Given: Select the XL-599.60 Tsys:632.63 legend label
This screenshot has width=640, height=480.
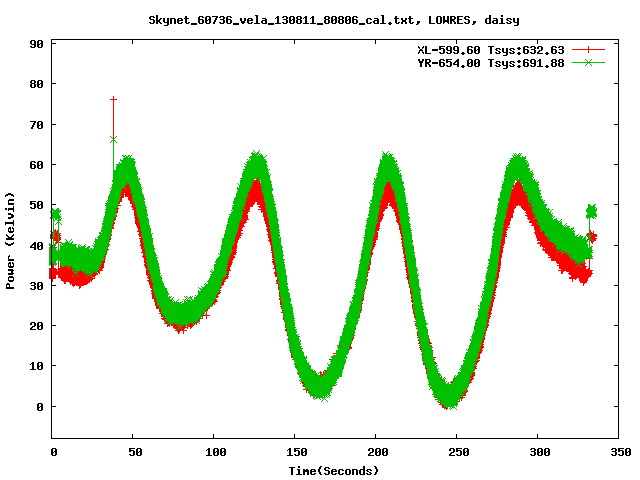Looking at the screenshot, I should pos(491,50).
